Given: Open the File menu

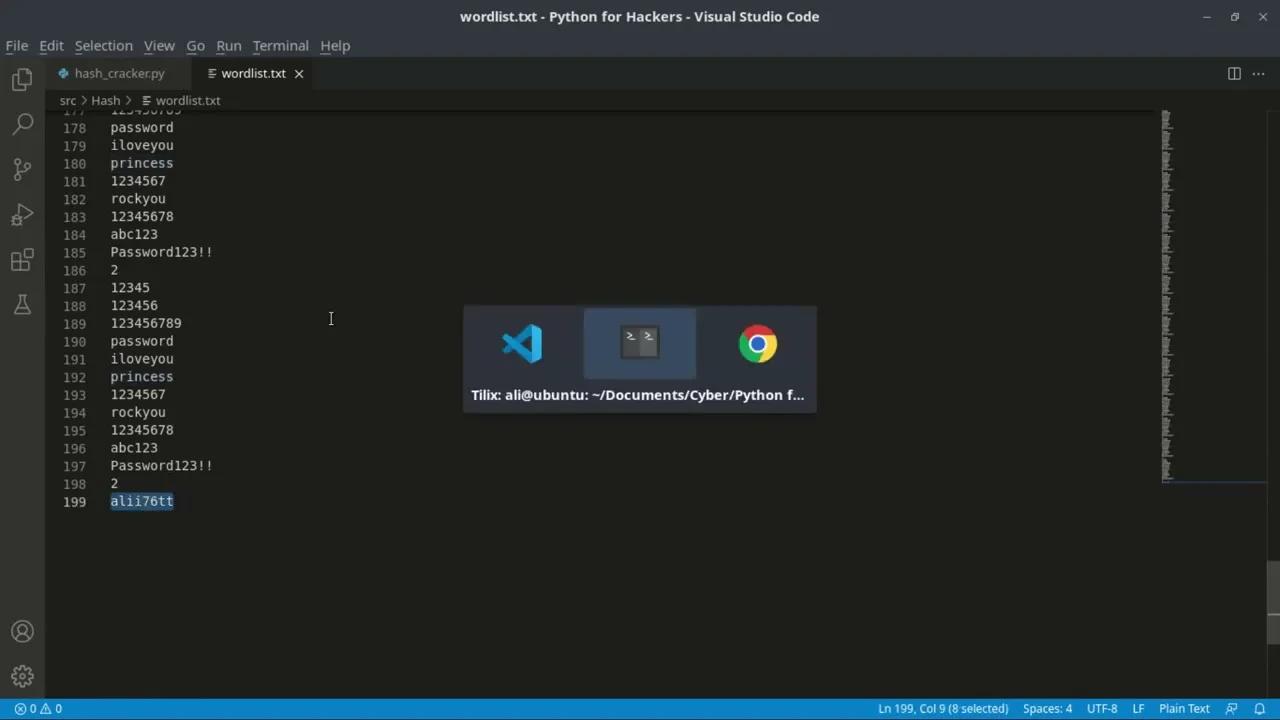Looking at the screenshot, I should pyautogui.click(x=16, y=45).
